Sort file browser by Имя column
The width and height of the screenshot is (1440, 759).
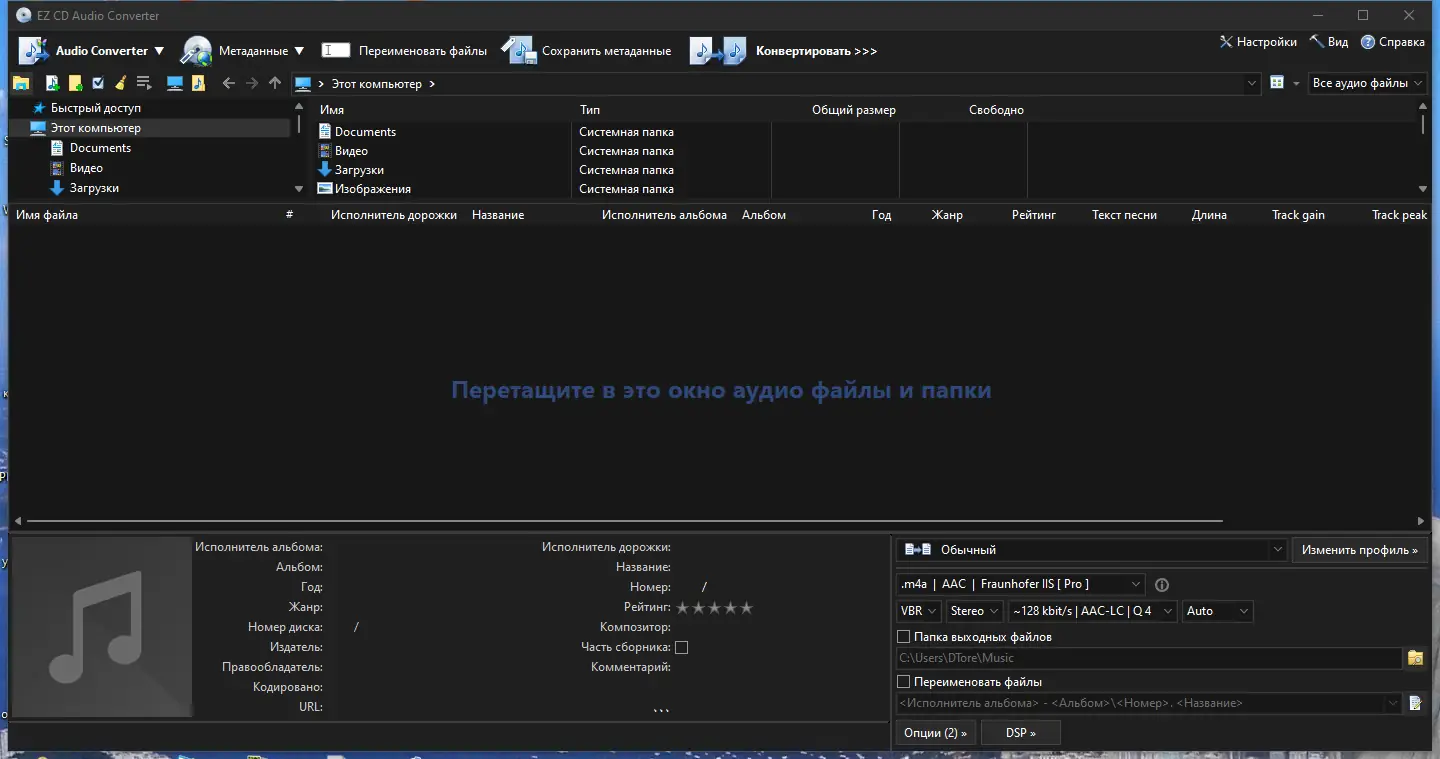click(x=332, y=110)
